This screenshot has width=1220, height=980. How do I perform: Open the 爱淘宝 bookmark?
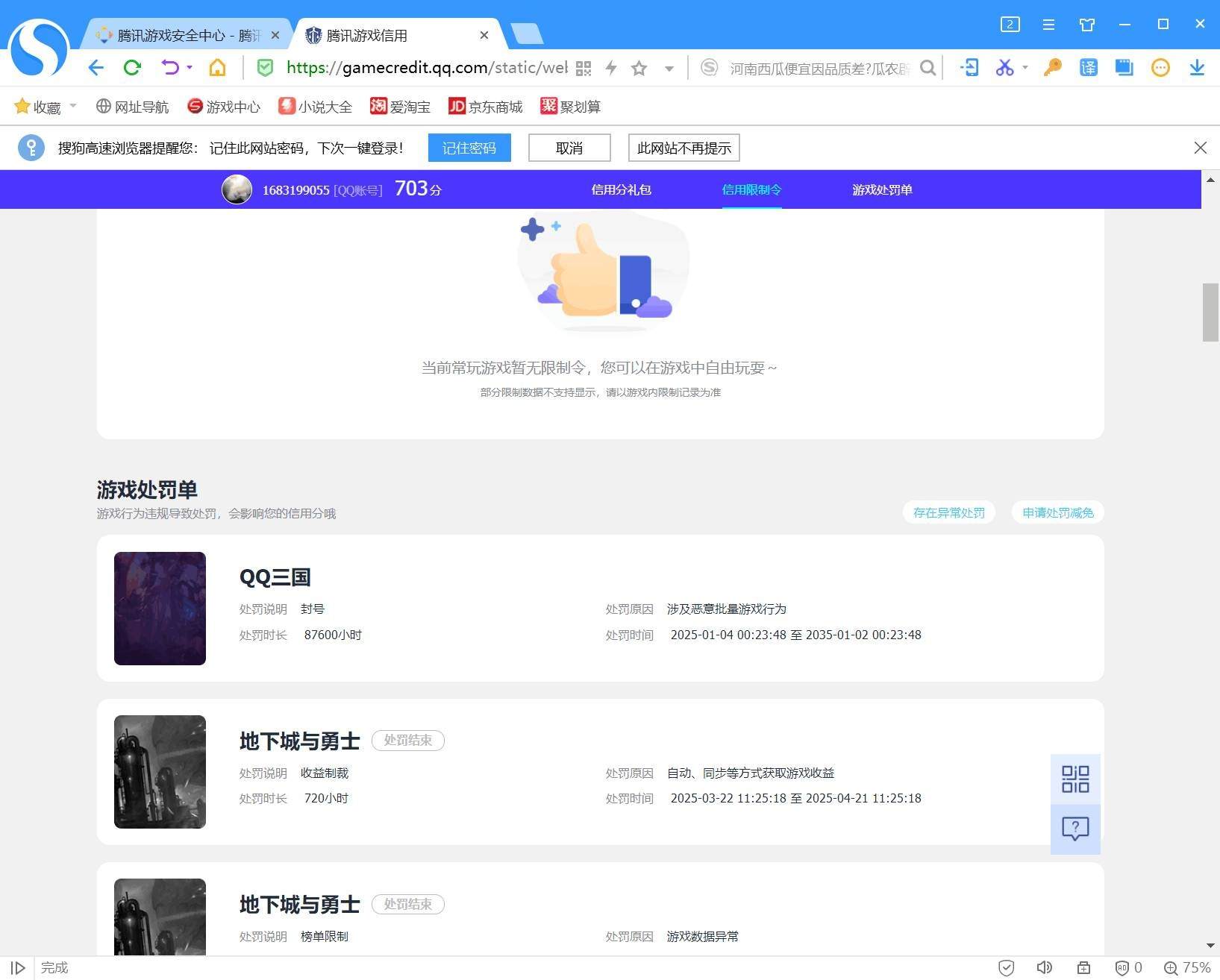(401, 107)
